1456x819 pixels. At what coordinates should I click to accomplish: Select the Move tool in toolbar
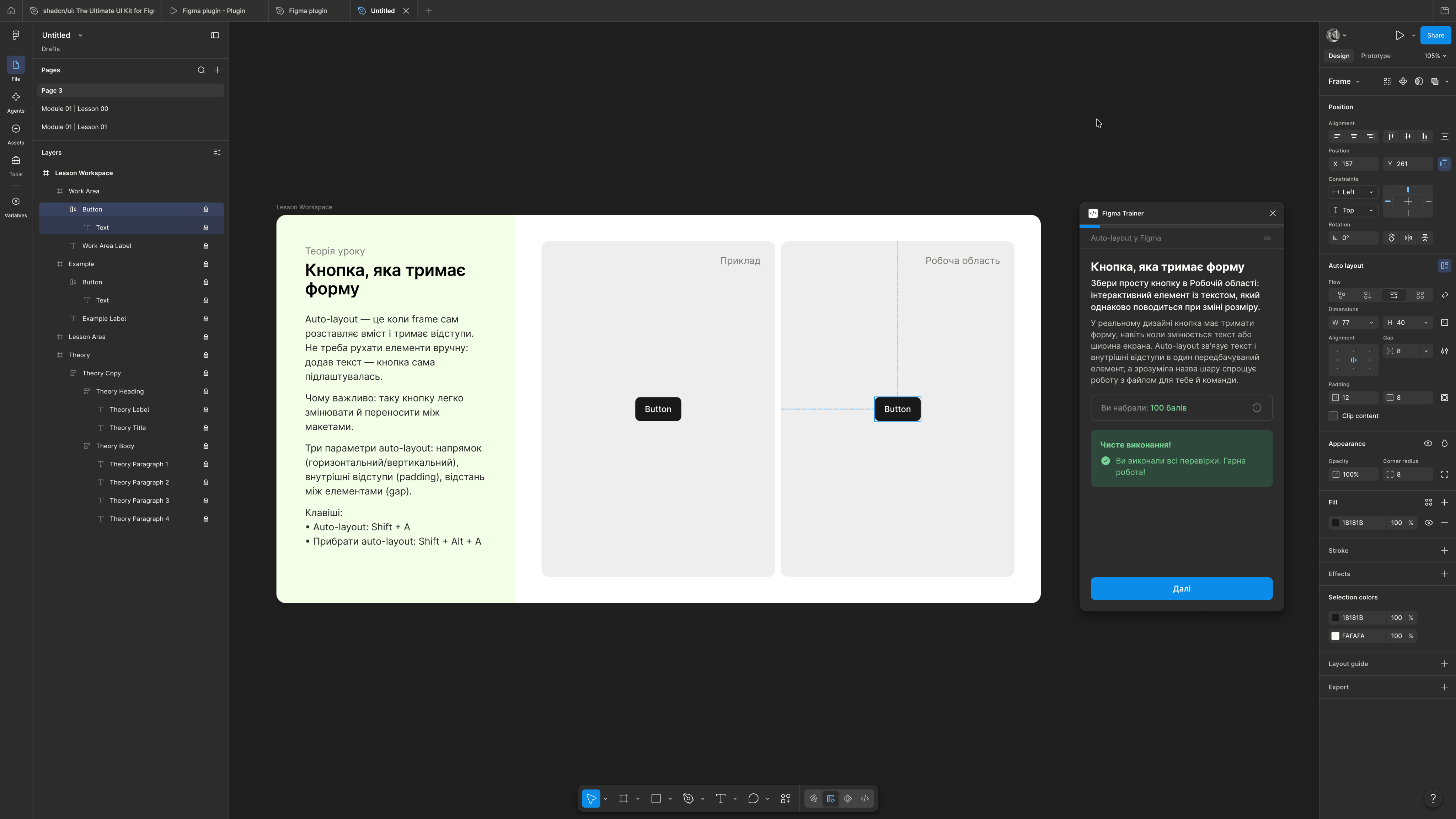[x=591, y=799]
